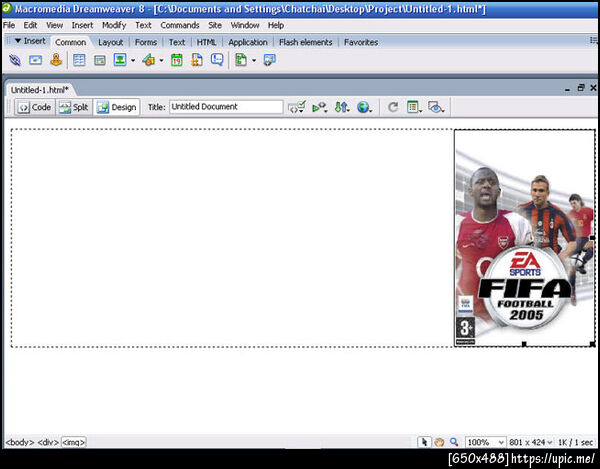
Task: Insert an Email Link icon
Action: (x=36, y=60)
